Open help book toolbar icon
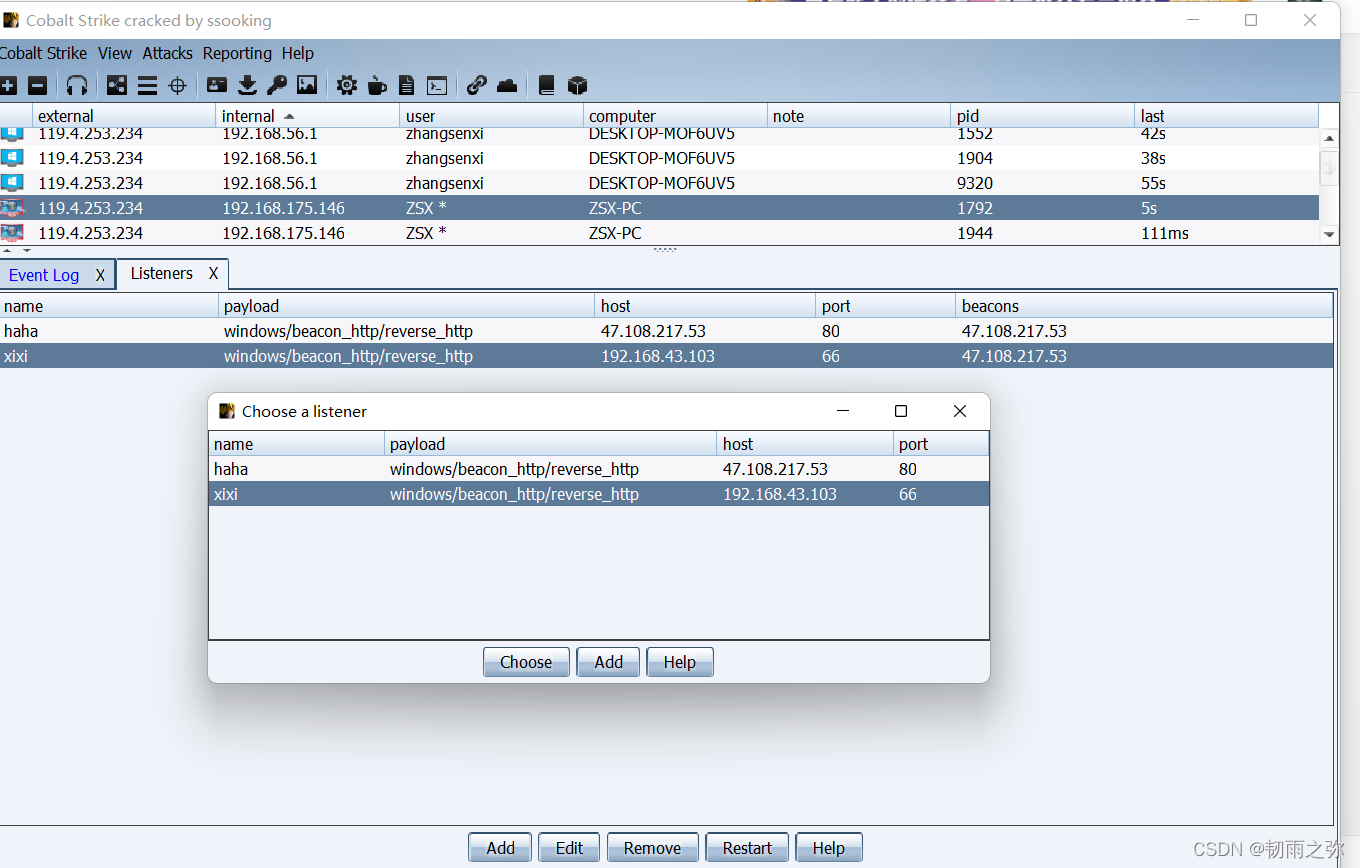Screen dimensions: 1360x868 pos(546,86)
